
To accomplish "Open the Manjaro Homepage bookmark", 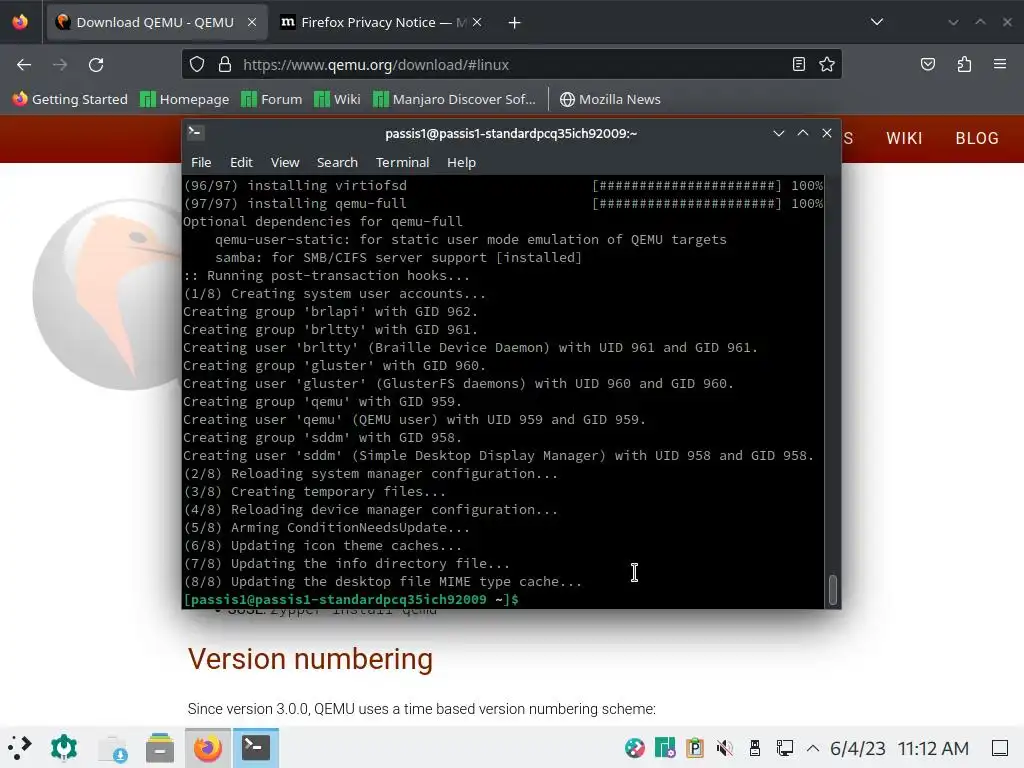I will click(x=185, y=99).
